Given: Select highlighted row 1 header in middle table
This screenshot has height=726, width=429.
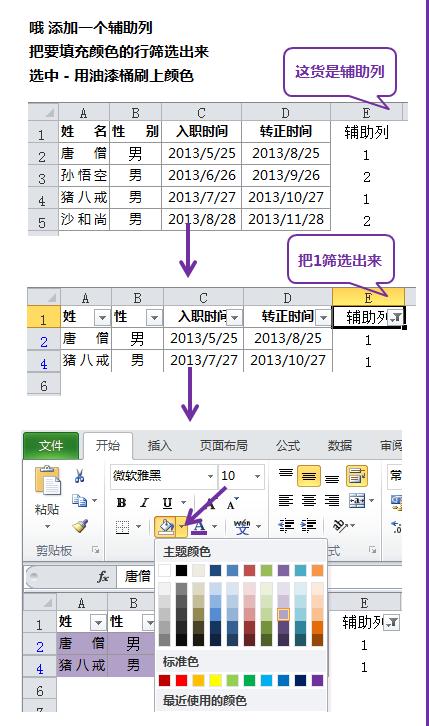Looking at the screenshot, I should click(44, 318).
